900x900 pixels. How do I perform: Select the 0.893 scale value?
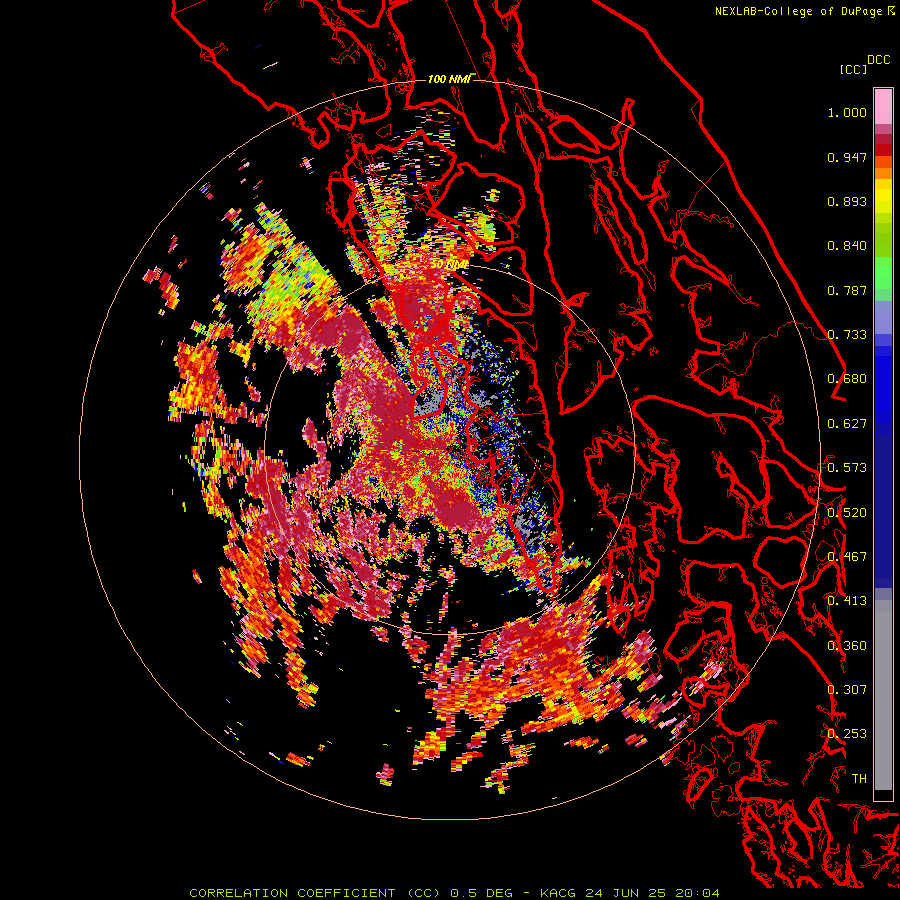pos(847,201)
